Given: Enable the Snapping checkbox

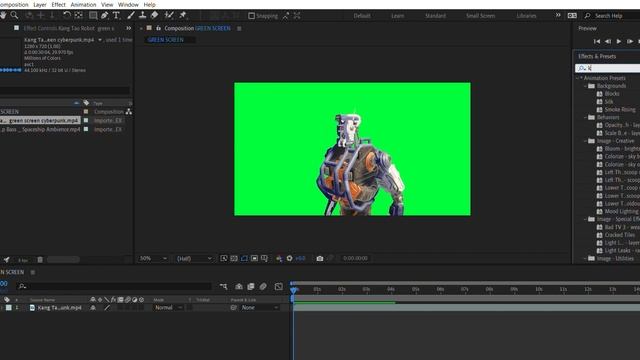Looking at the screenshot, I should [x=251, y=16].
